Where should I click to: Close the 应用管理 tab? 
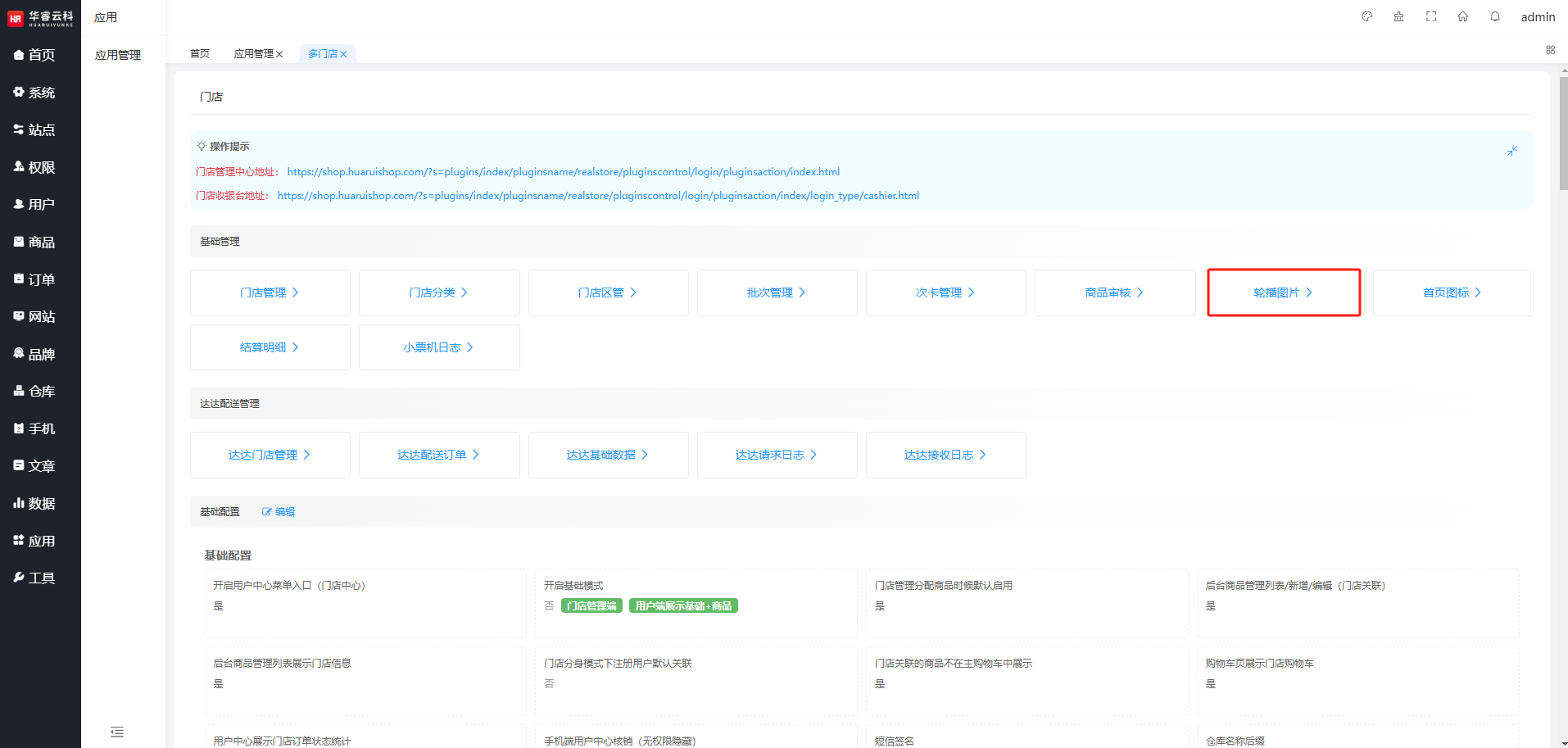pos(279,54)
